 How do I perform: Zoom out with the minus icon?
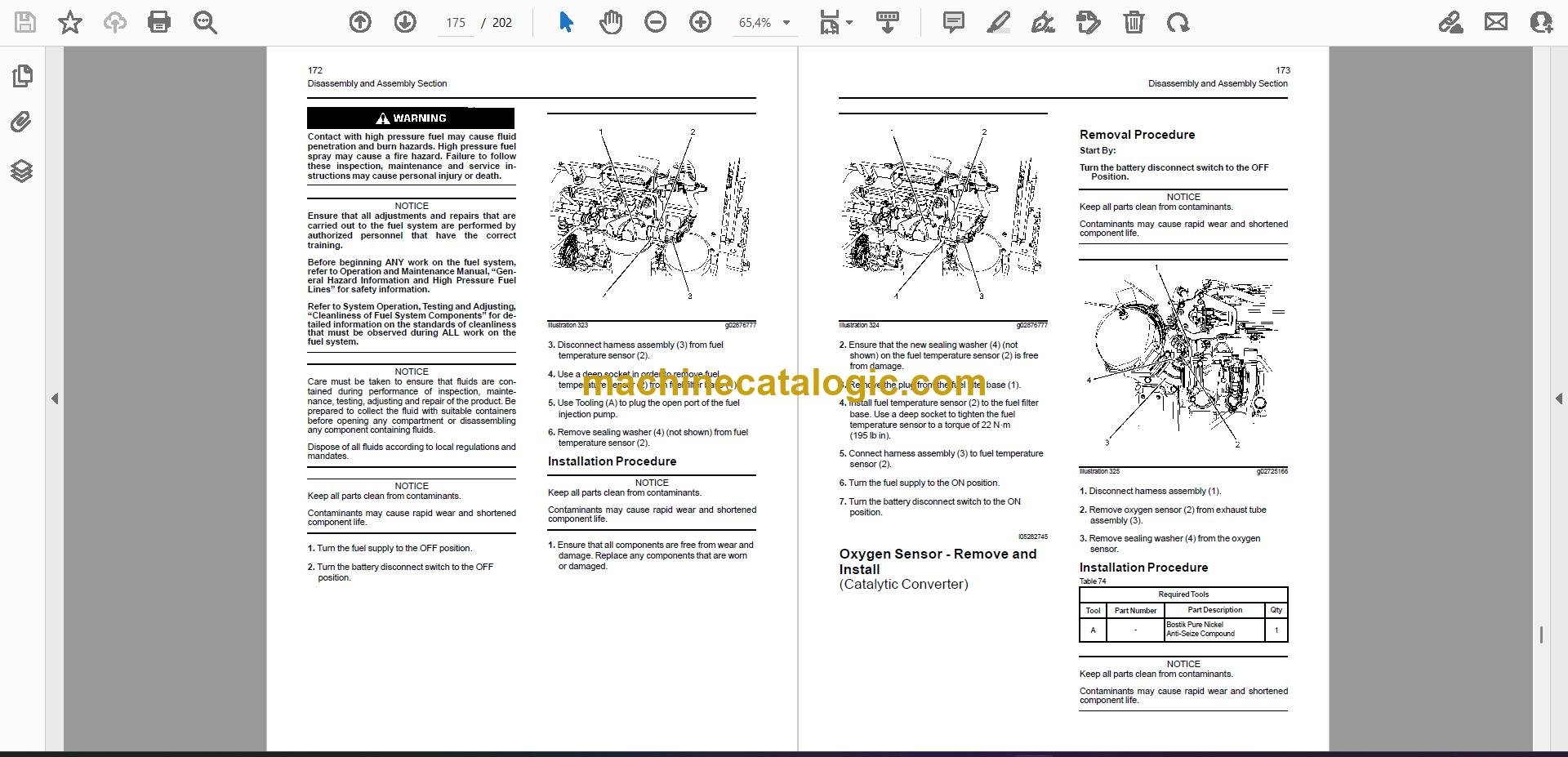(655, 22)
